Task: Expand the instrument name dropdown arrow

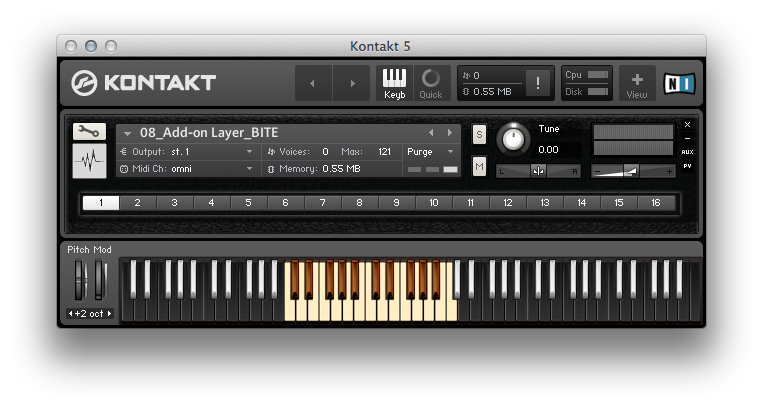Action: [127, 133]
